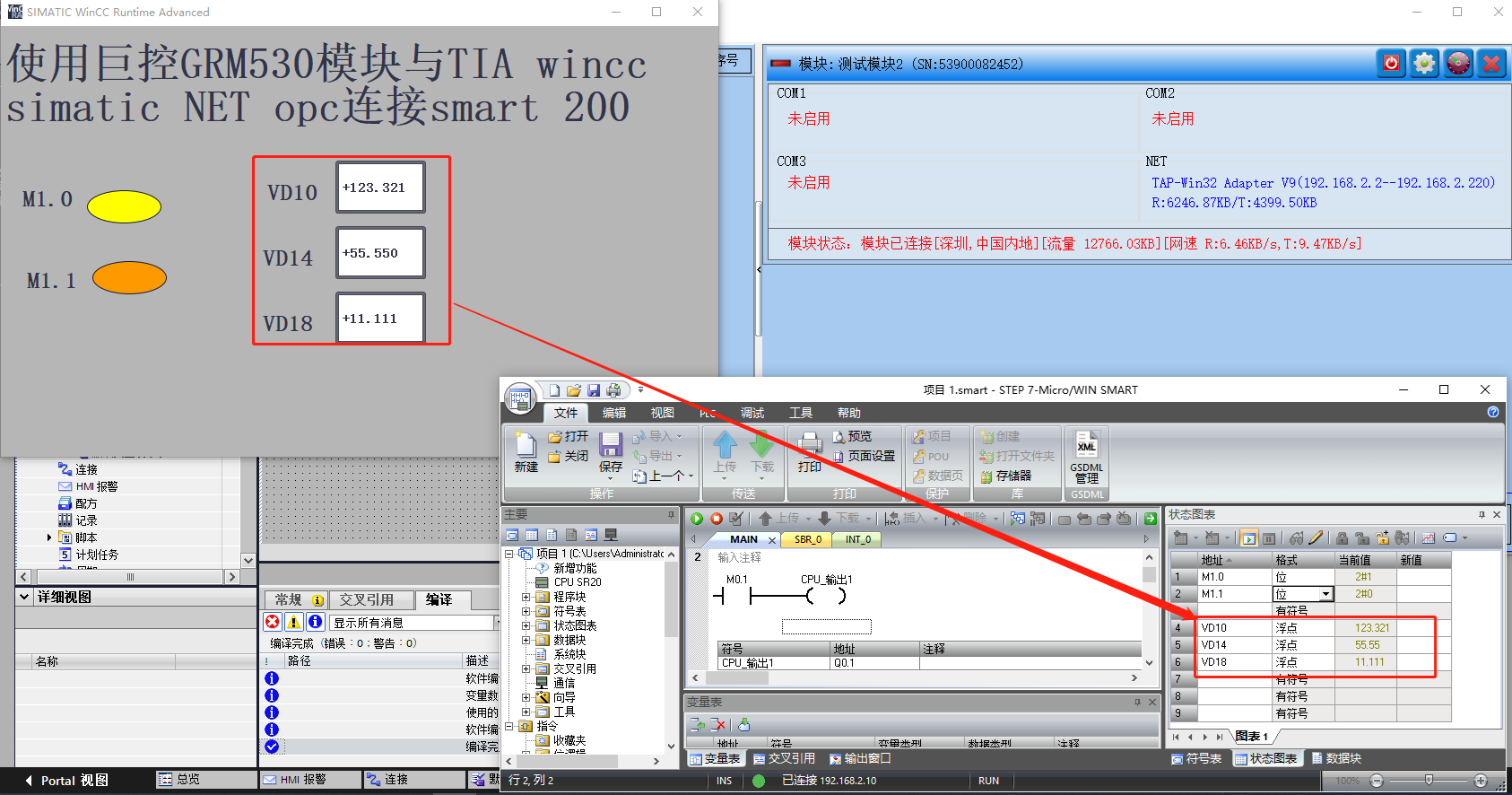This screenshot has height=795, width=1512.
Task: Expand the 向导 tree node
Action: pyautogui.click(x=526, y=697)
